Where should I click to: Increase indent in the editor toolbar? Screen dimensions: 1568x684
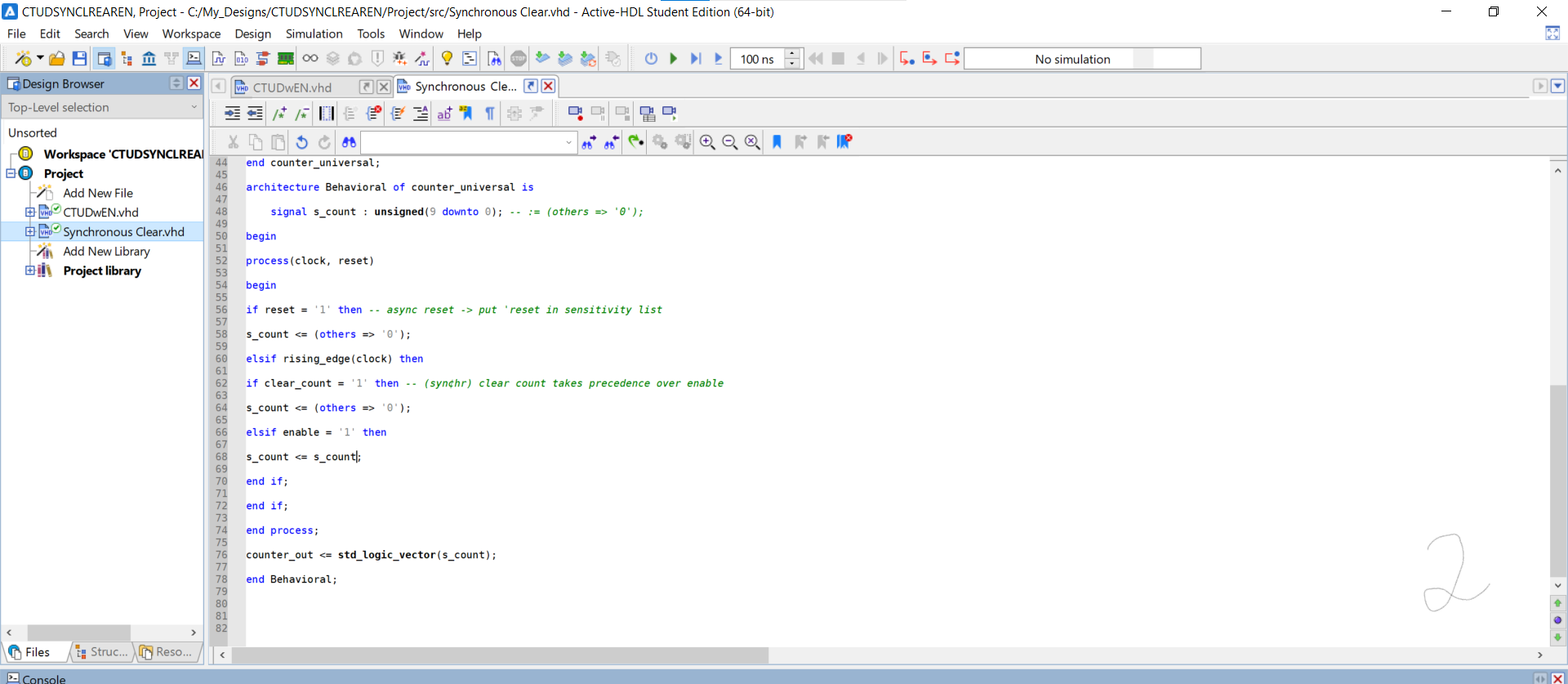[x=232, y=114]
